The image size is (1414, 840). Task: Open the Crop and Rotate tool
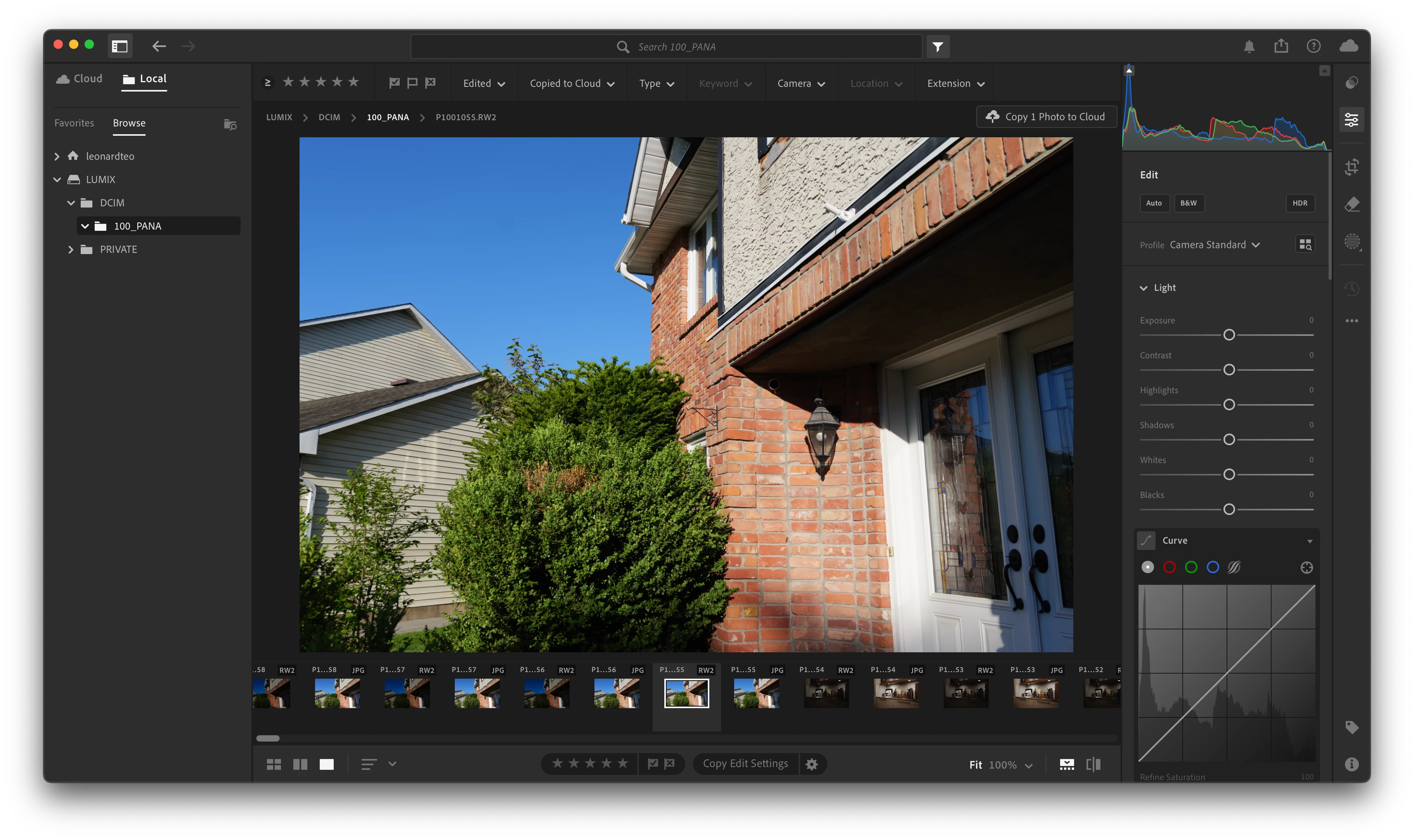point(1352,167)
